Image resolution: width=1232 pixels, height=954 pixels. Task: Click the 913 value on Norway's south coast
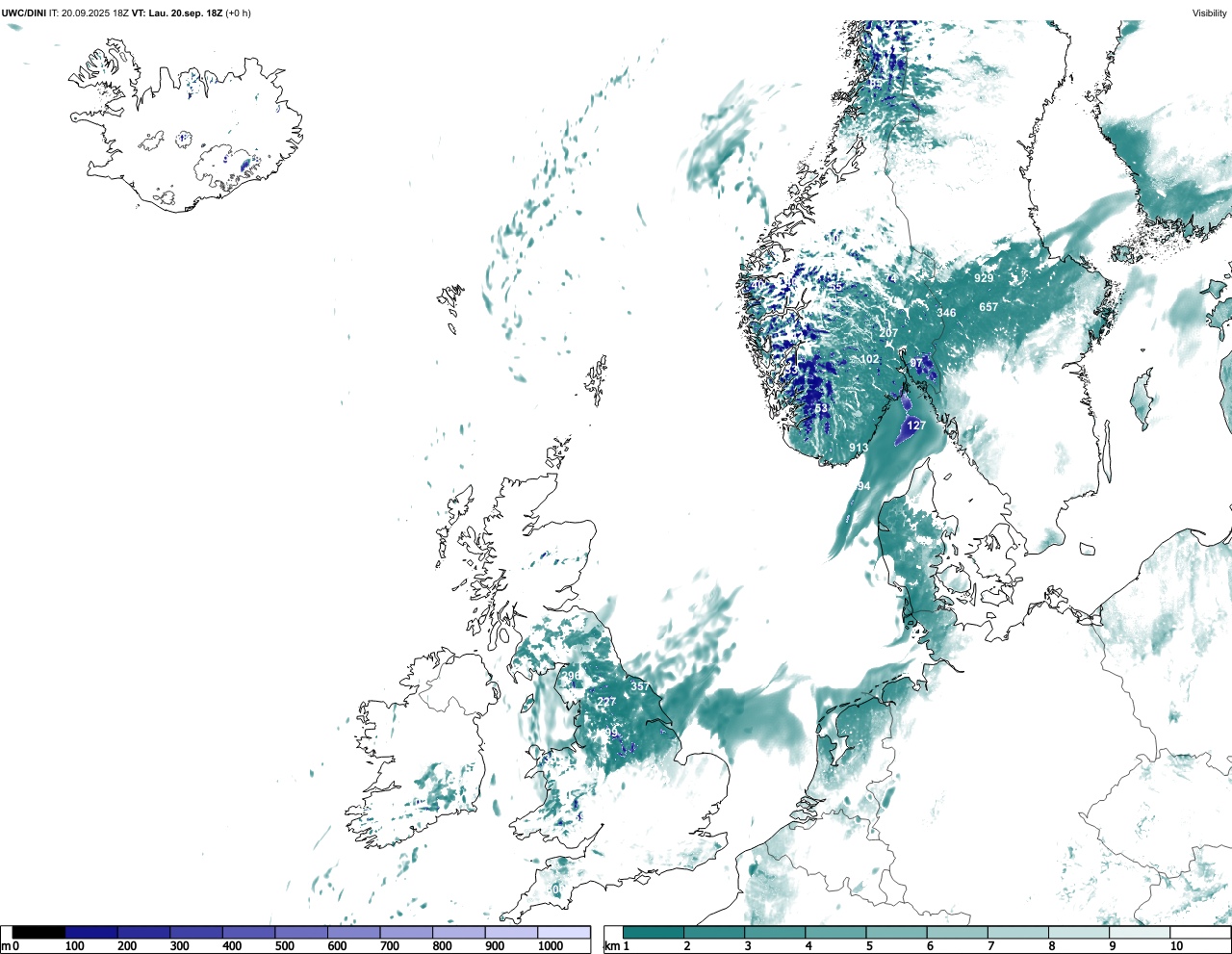pyautogui.click(x=859, y=448)
